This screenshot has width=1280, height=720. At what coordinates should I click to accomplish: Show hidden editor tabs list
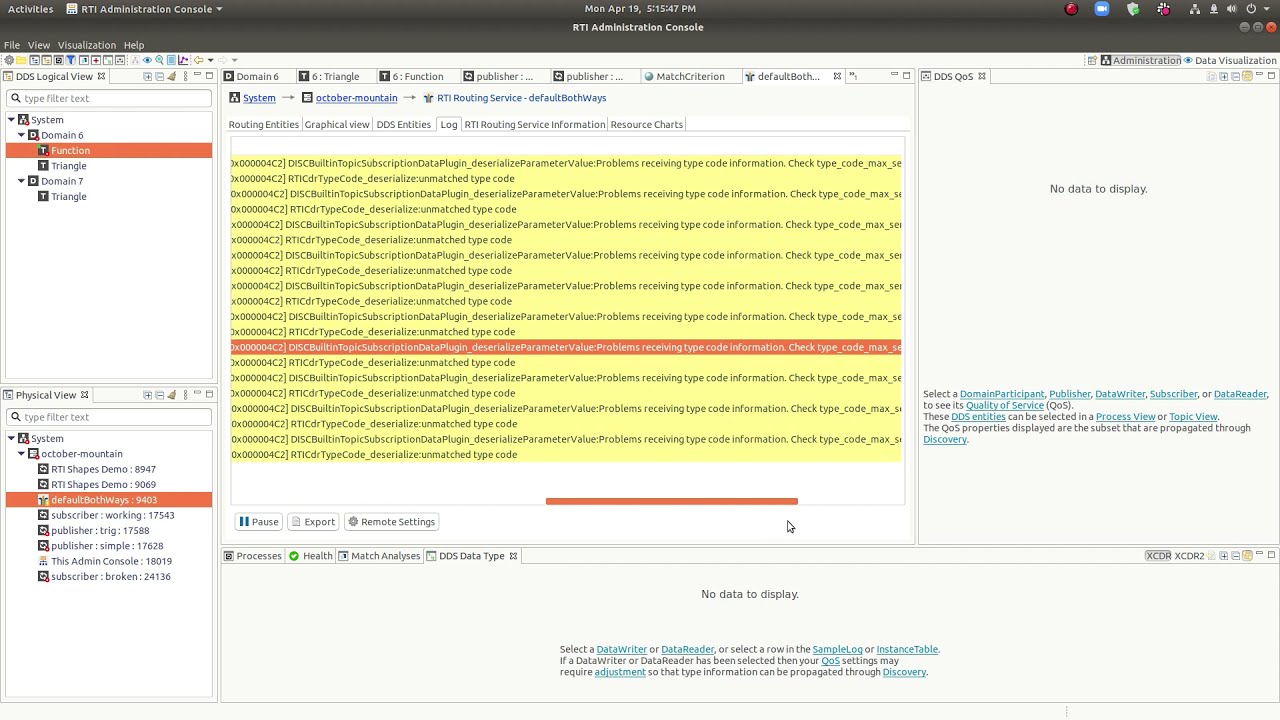pyautogui.click(x=853, y=76)
